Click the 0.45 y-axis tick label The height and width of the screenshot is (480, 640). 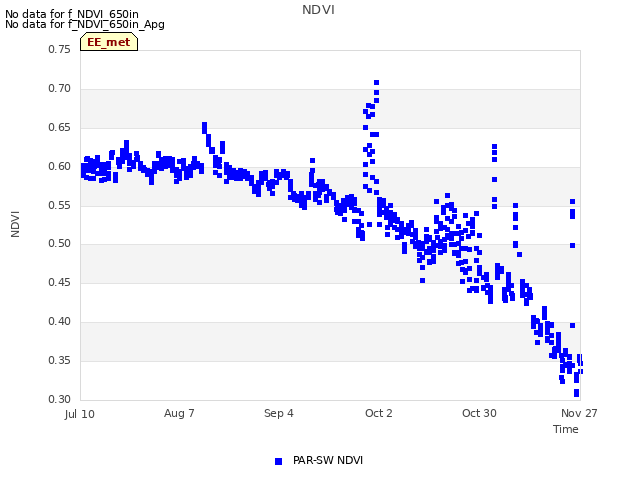coord(60,282)
